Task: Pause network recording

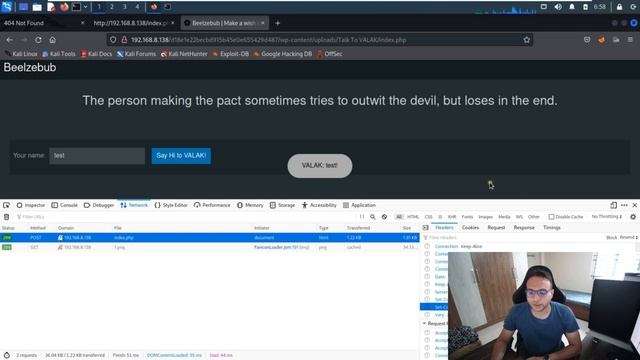Action: (362, 217)
